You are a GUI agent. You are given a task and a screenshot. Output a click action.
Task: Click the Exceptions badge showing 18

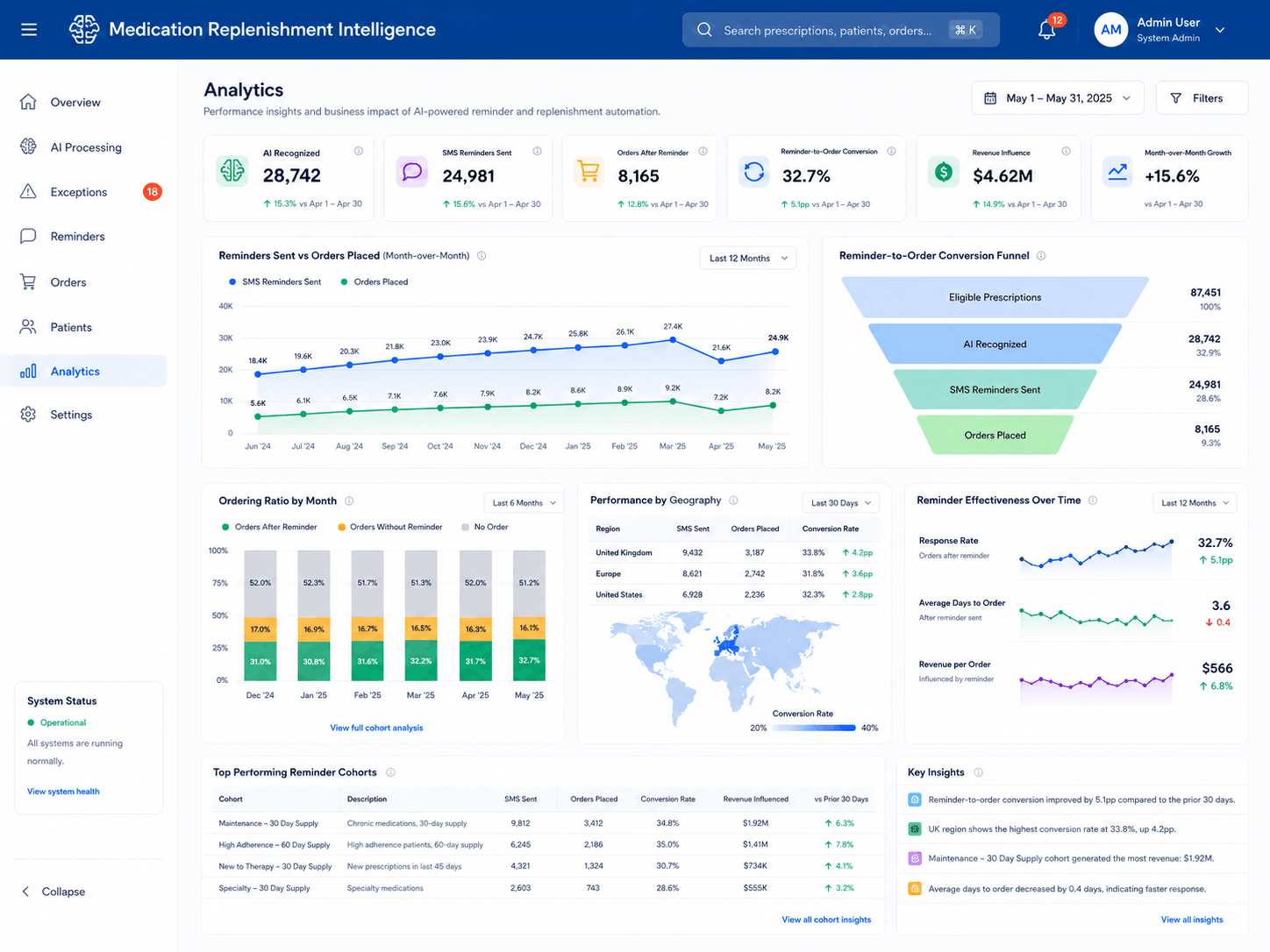[153, 192]
